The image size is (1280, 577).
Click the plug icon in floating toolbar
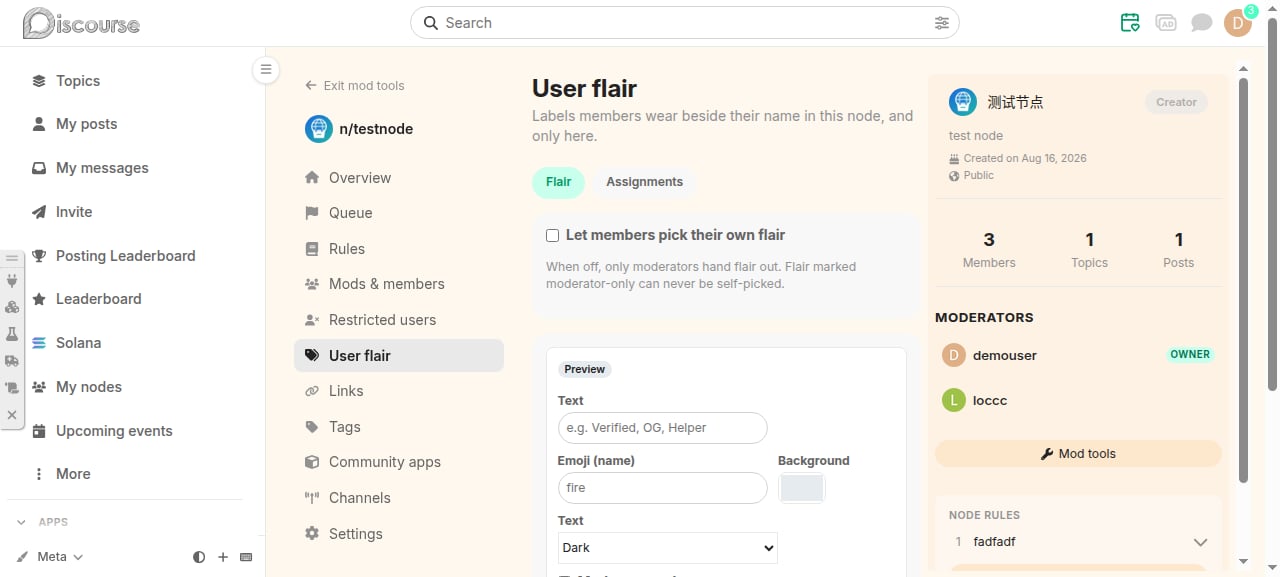pyautogui.click(x=12, y=281)
